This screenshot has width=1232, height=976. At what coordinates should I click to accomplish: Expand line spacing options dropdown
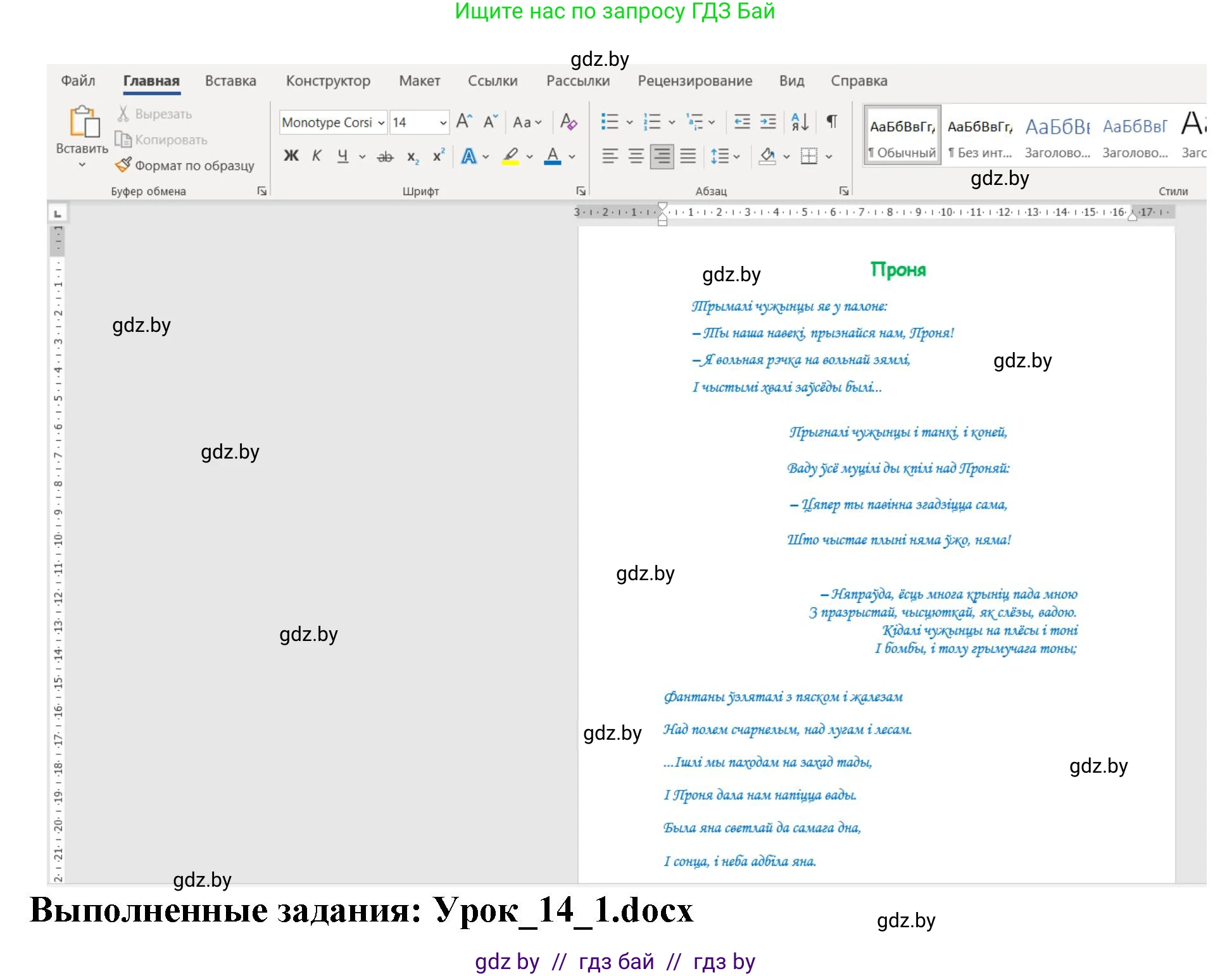[737, 156]
